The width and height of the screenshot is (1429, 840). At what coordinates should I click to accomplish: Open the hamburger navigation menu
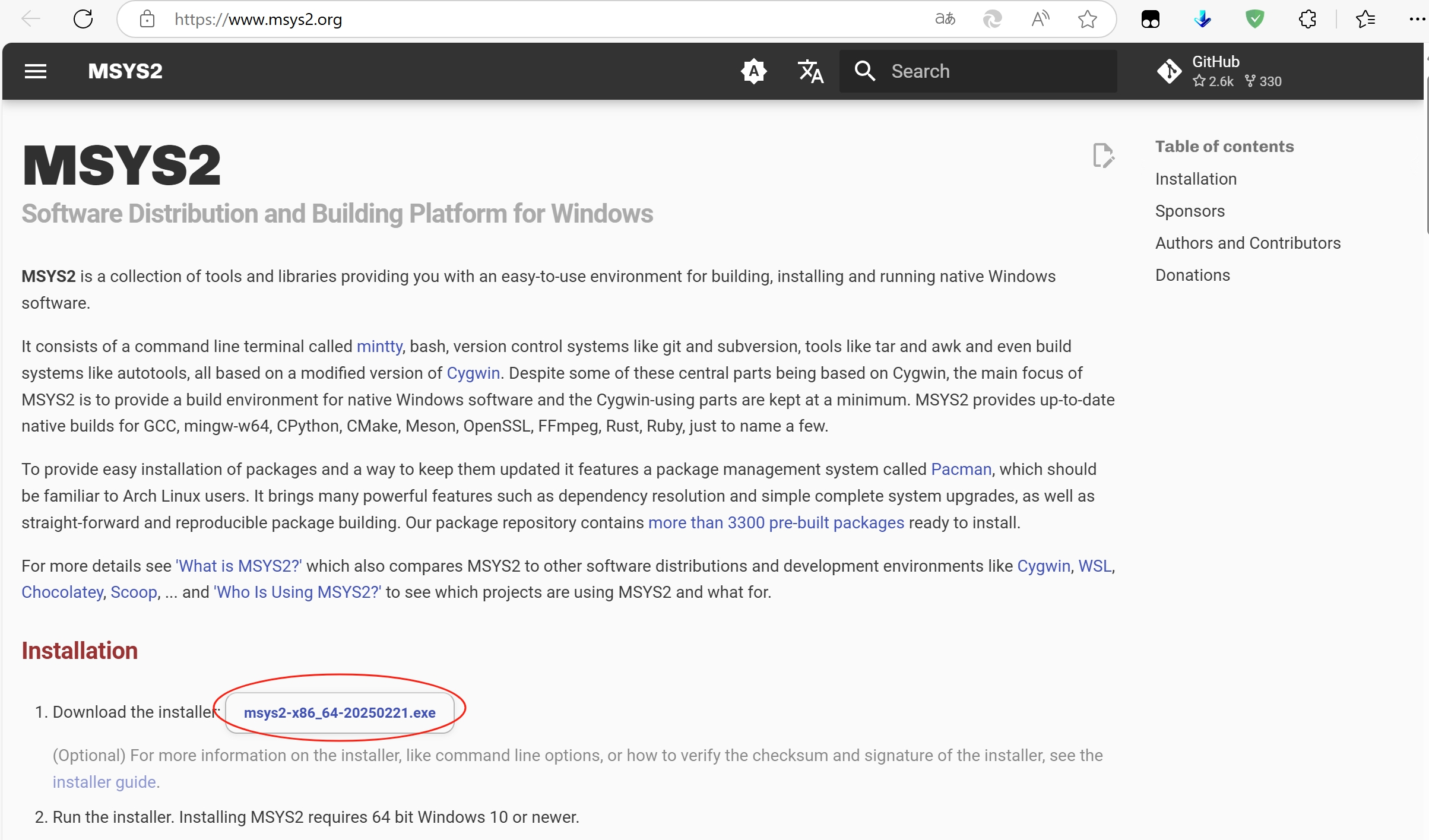click(x=35, y=71)
